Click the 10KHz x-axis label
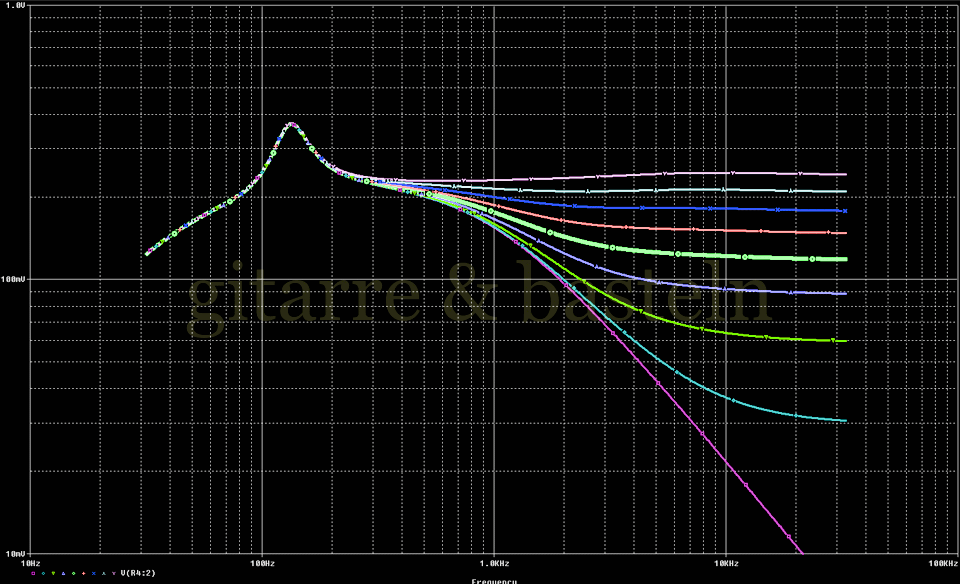The width and height of the screenshot is (960, 584). tap(726, 563)
